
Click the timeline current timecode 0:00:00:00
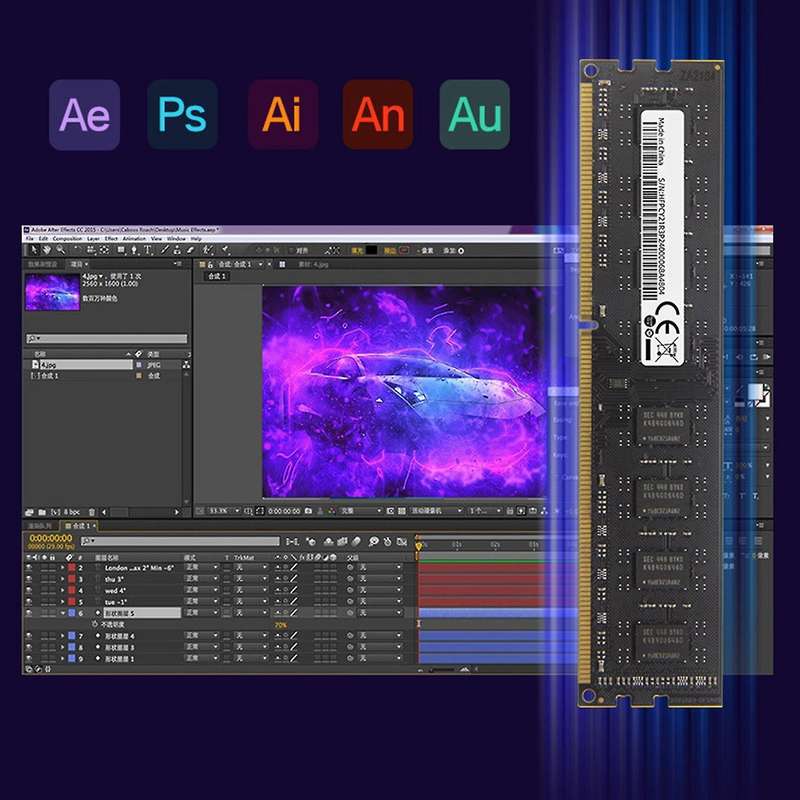[51, 538]
